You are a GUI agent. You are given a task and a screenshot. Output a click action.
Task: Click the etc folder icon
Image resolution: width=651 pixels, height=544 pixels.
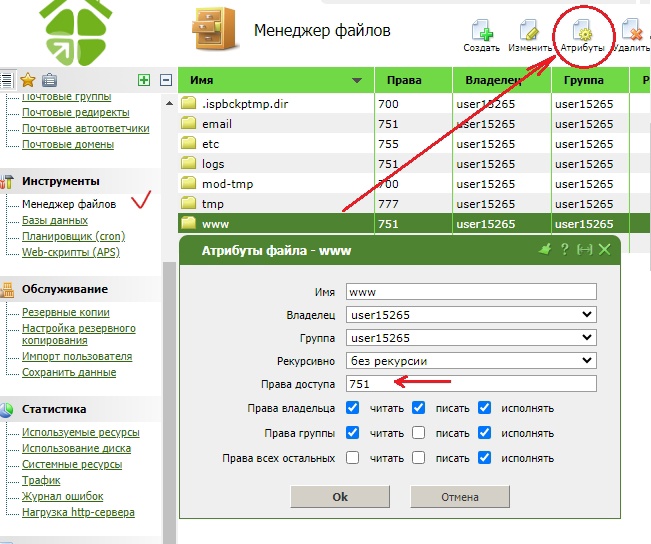click(x=188, y=143)
